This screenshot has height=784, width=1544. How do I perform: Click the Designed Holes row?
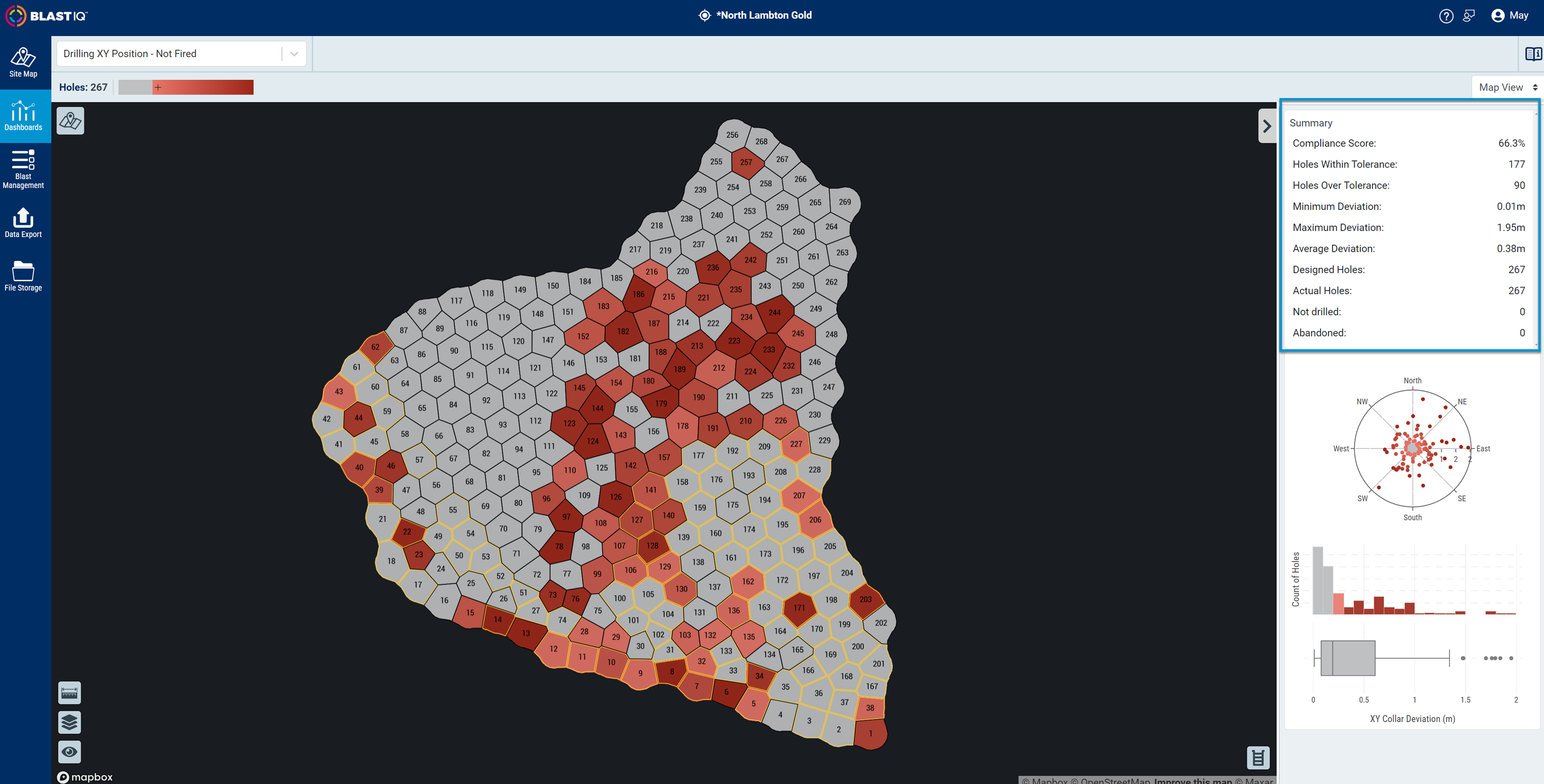pyautogui.click(x=1409, y=269)
